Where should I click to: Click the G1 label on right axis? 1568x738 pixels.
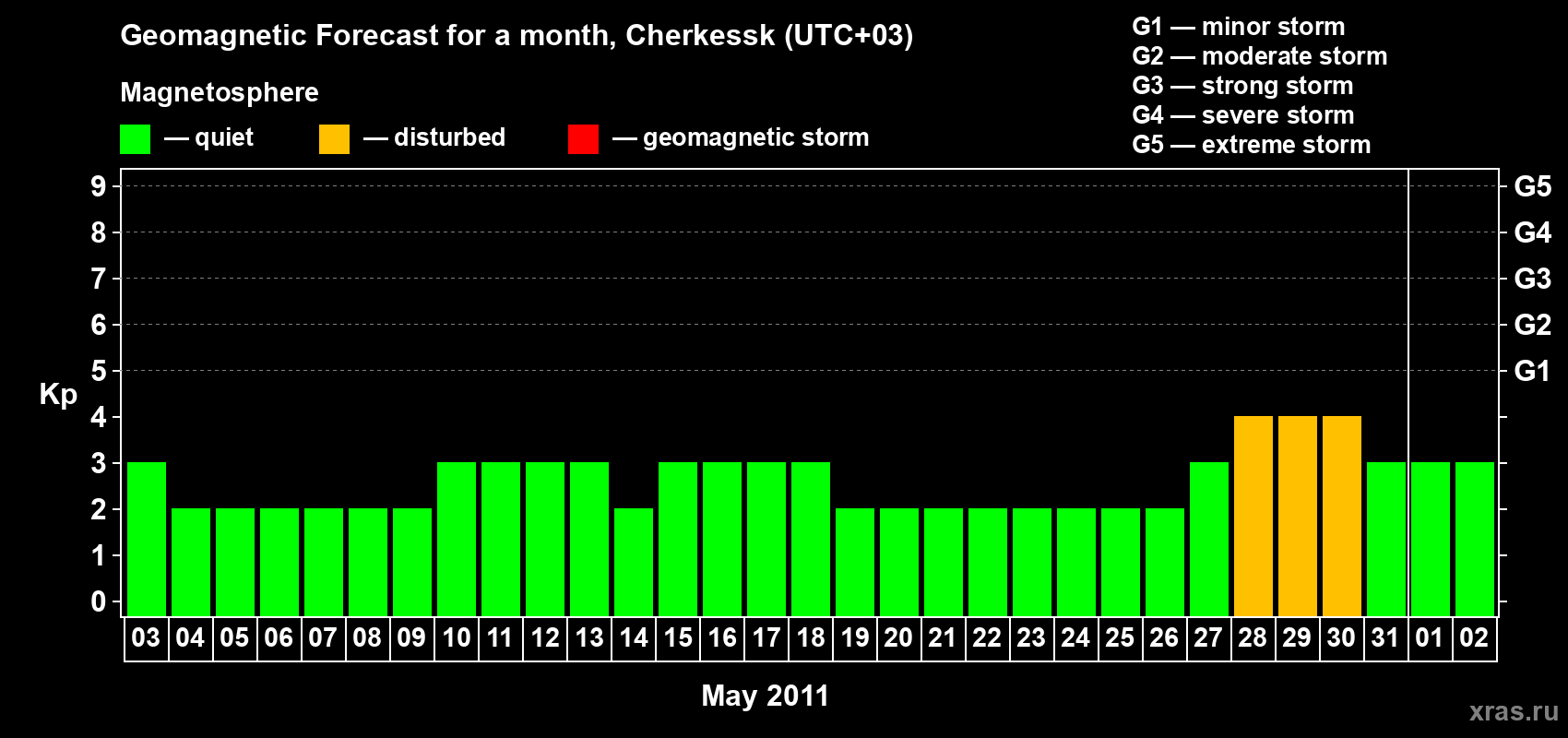click(x=1532, y=371)
